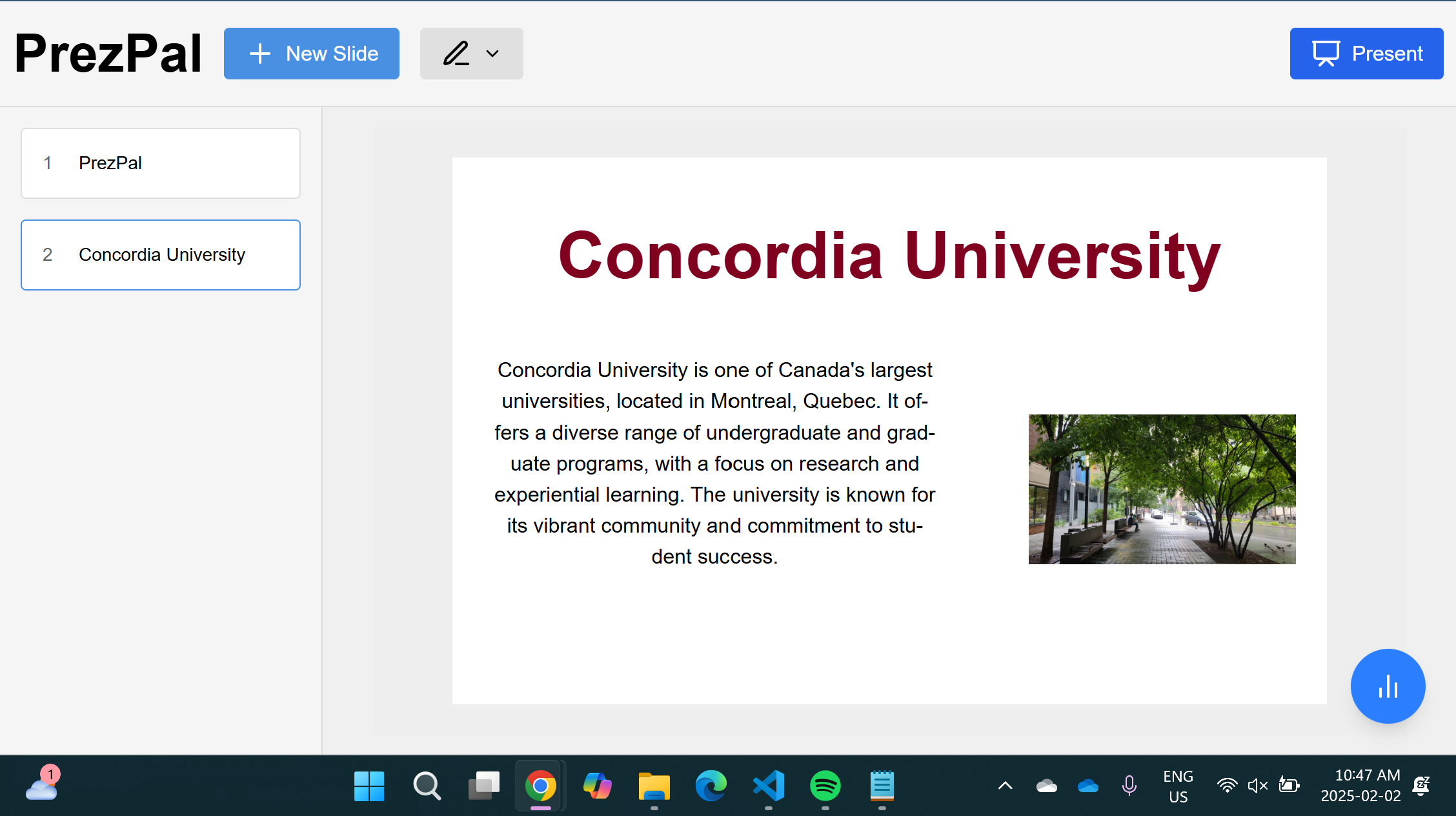Viewport: 1456px width, 816px height.
Task: Open Copilot from the taskbar
Action: pos(597,786)
